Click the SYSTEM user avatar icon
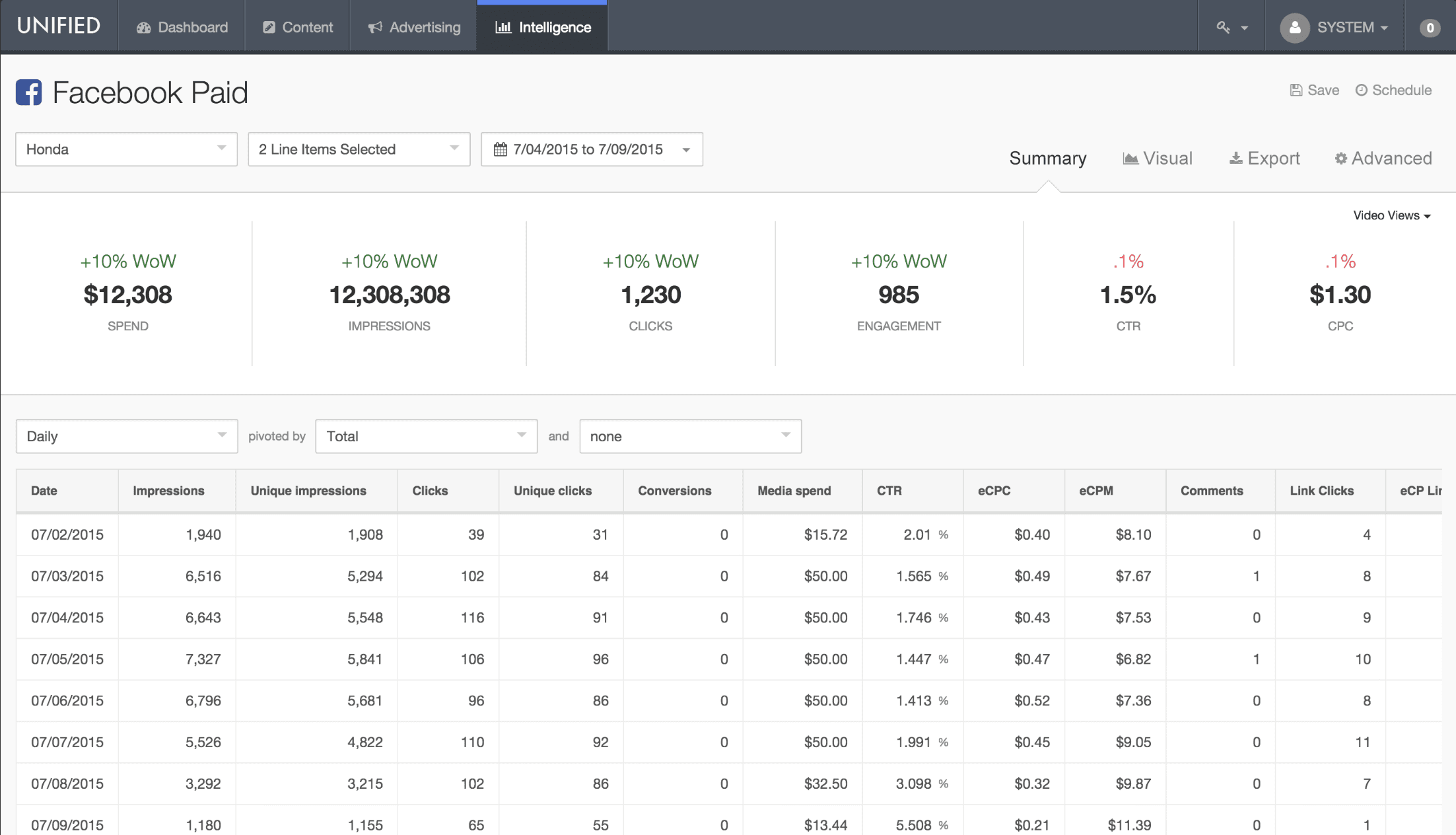1456x835 pixels. pyautogui.click(x=1294, y=28)
